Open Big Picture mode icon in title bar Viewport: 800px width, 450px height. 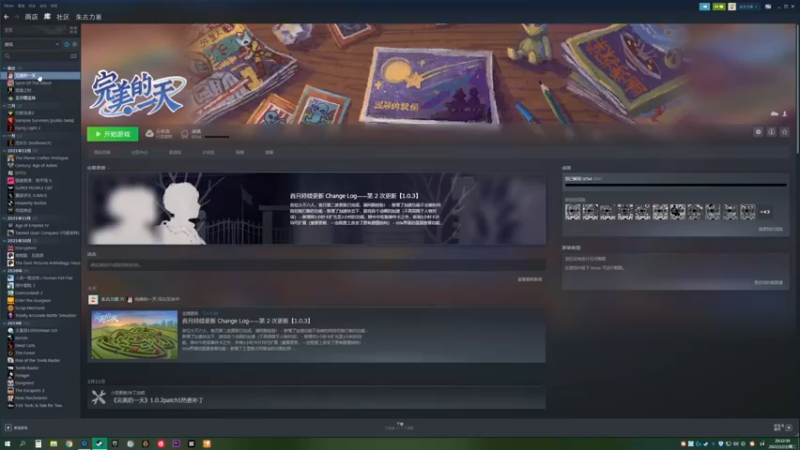768,7
